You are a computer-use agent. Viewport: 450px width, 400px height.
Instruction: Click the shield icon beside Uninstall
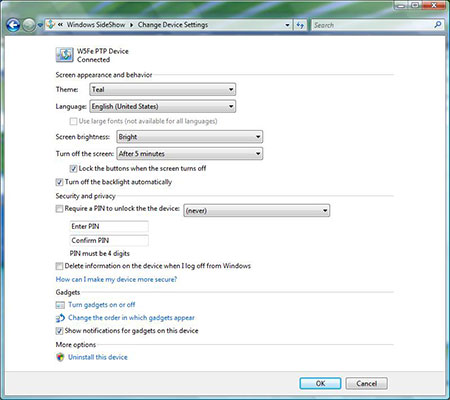(x=60, y=357)
